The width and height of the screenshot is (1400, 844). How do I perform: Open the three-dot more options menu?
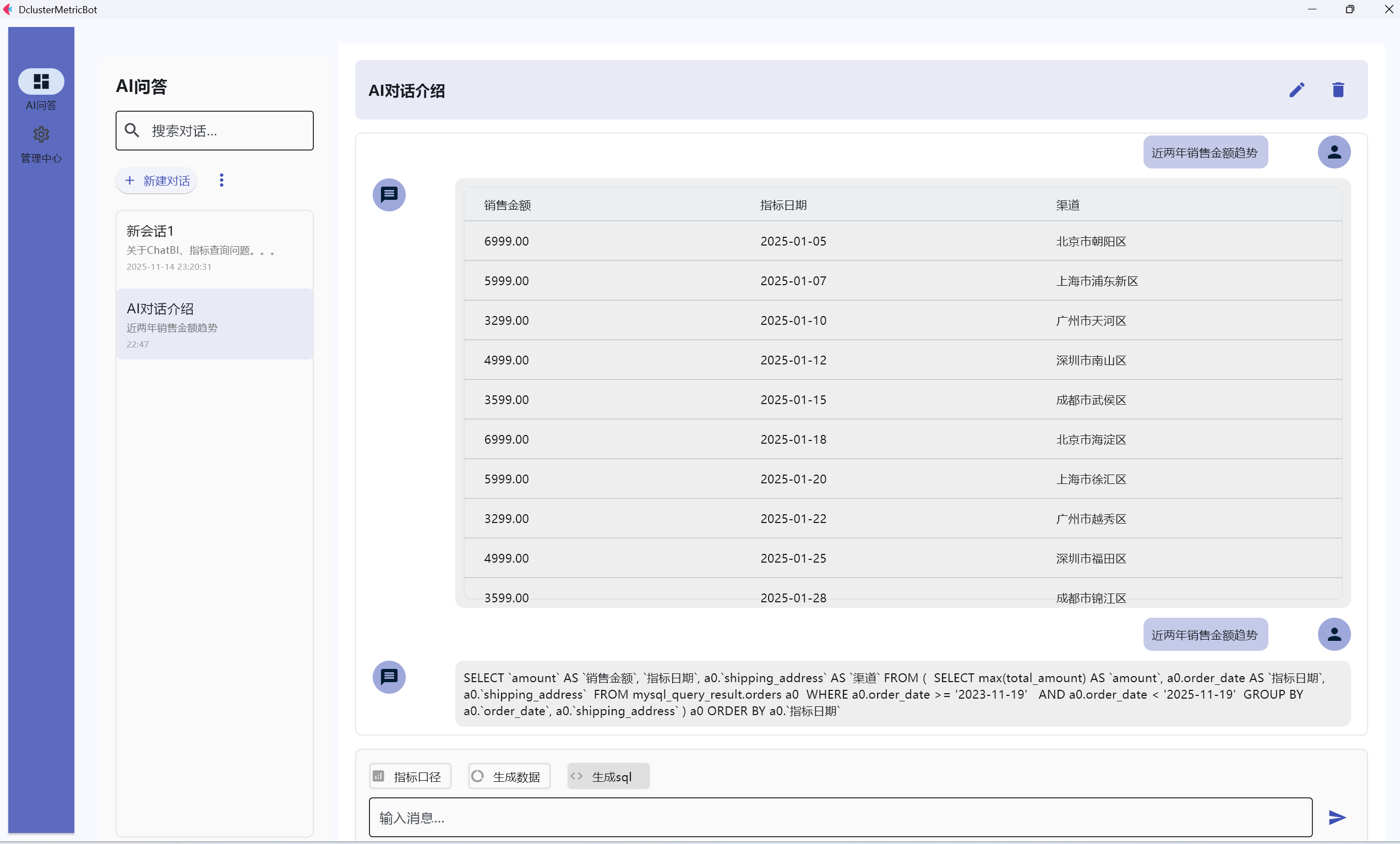[x=222, y=180]
